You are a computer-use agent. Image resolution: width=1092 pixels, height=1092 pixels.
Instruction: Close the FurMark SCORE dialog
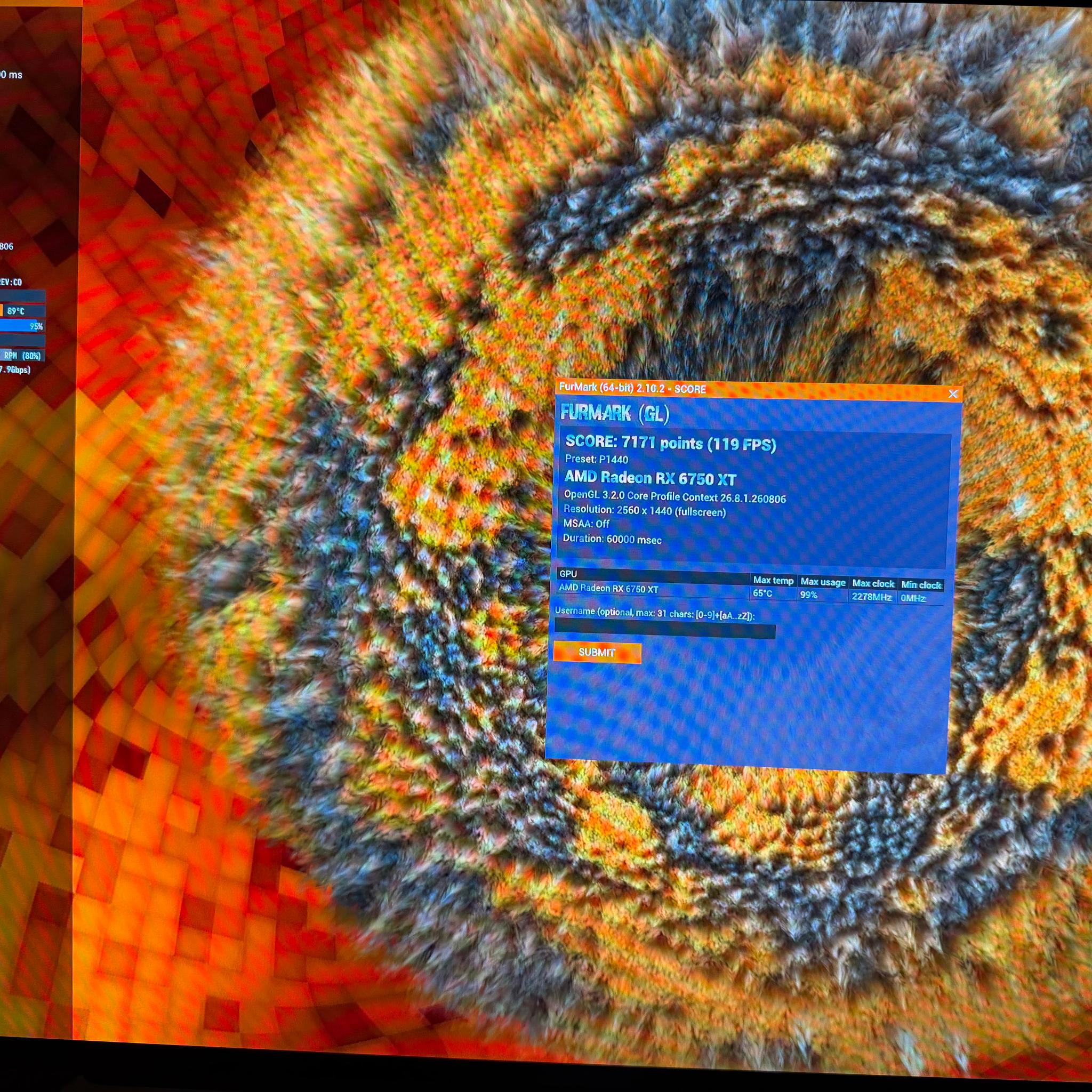point(953,394)
